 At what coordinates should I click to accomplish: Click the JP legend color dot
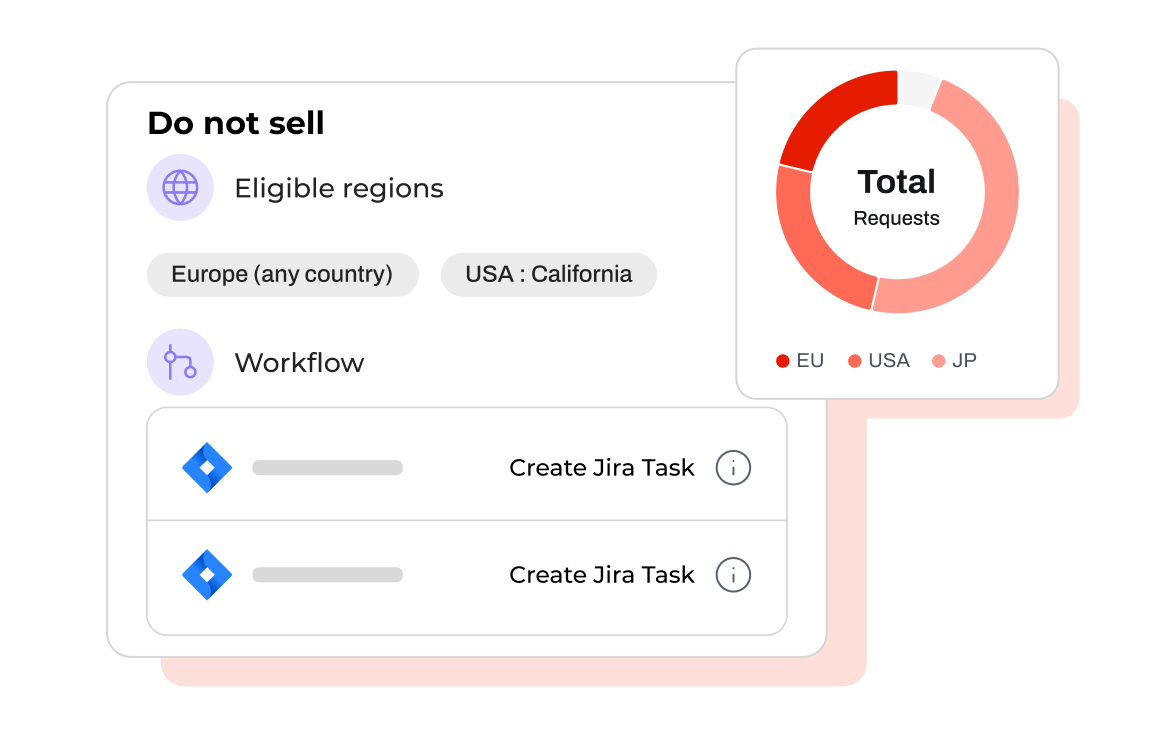tap(938, 361)
